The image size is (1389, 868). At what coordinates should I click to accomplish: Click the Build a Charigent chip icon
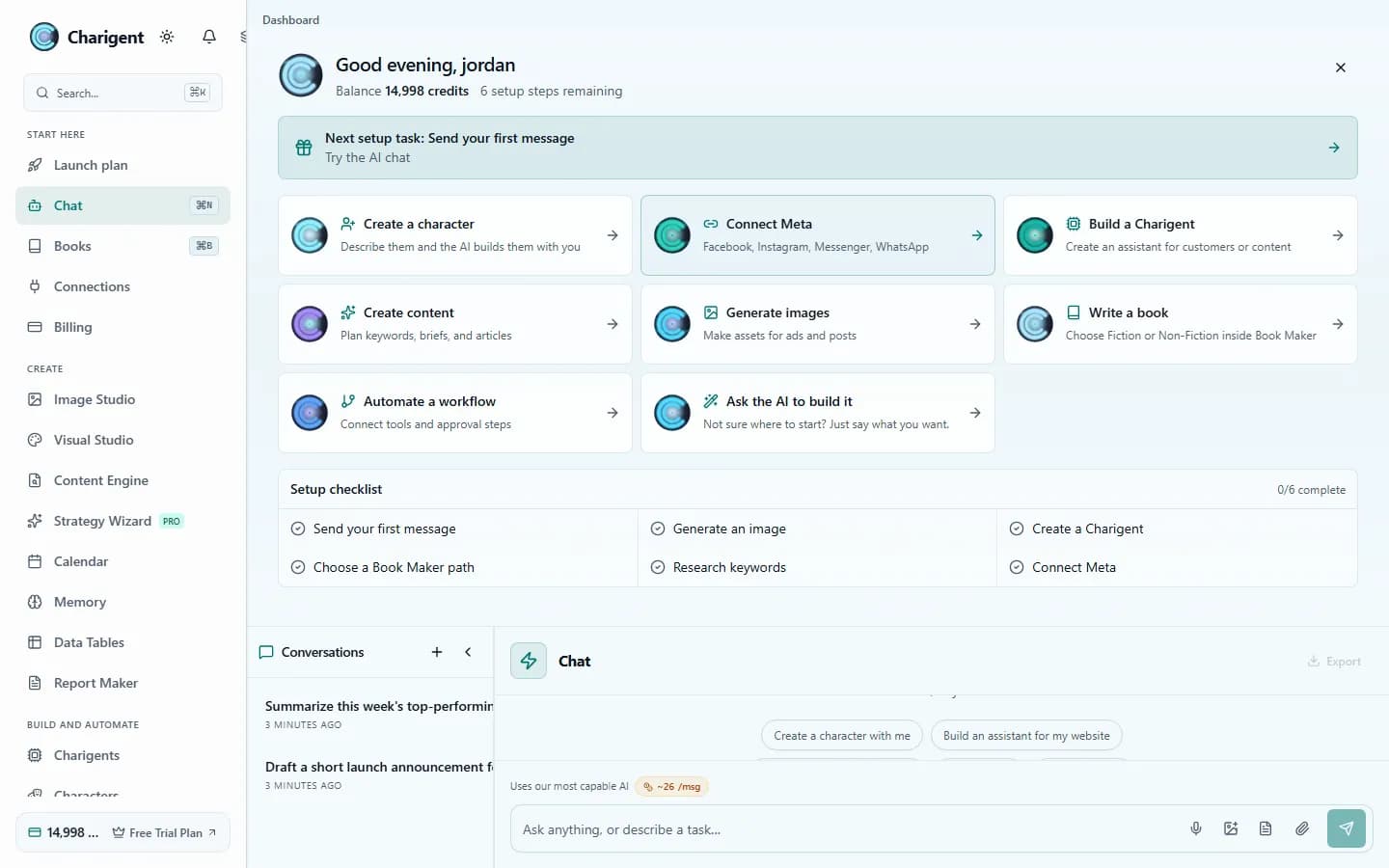(1074, 224)
